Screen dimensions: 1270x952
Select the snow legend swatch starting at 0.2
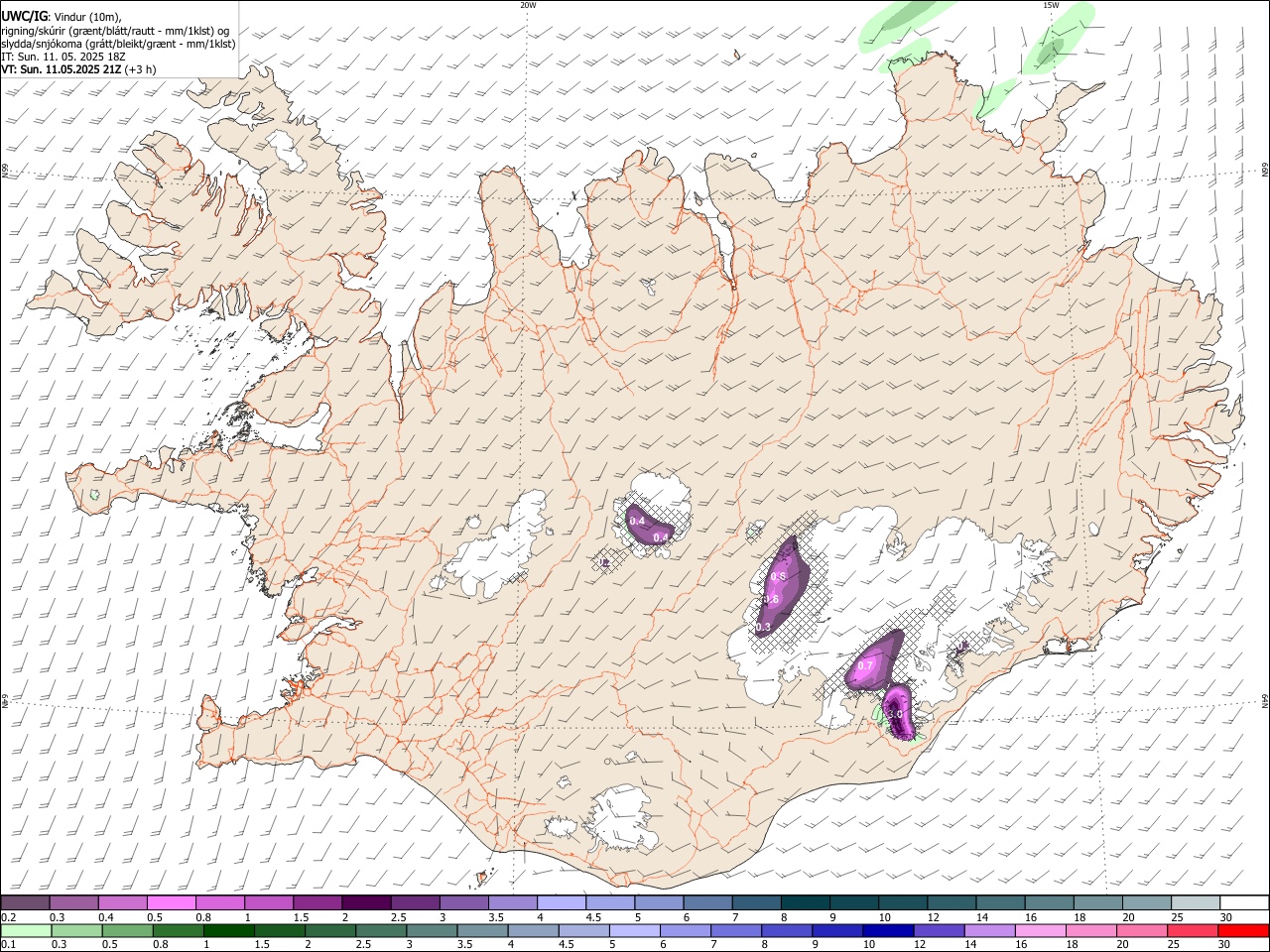click(25, 902)
